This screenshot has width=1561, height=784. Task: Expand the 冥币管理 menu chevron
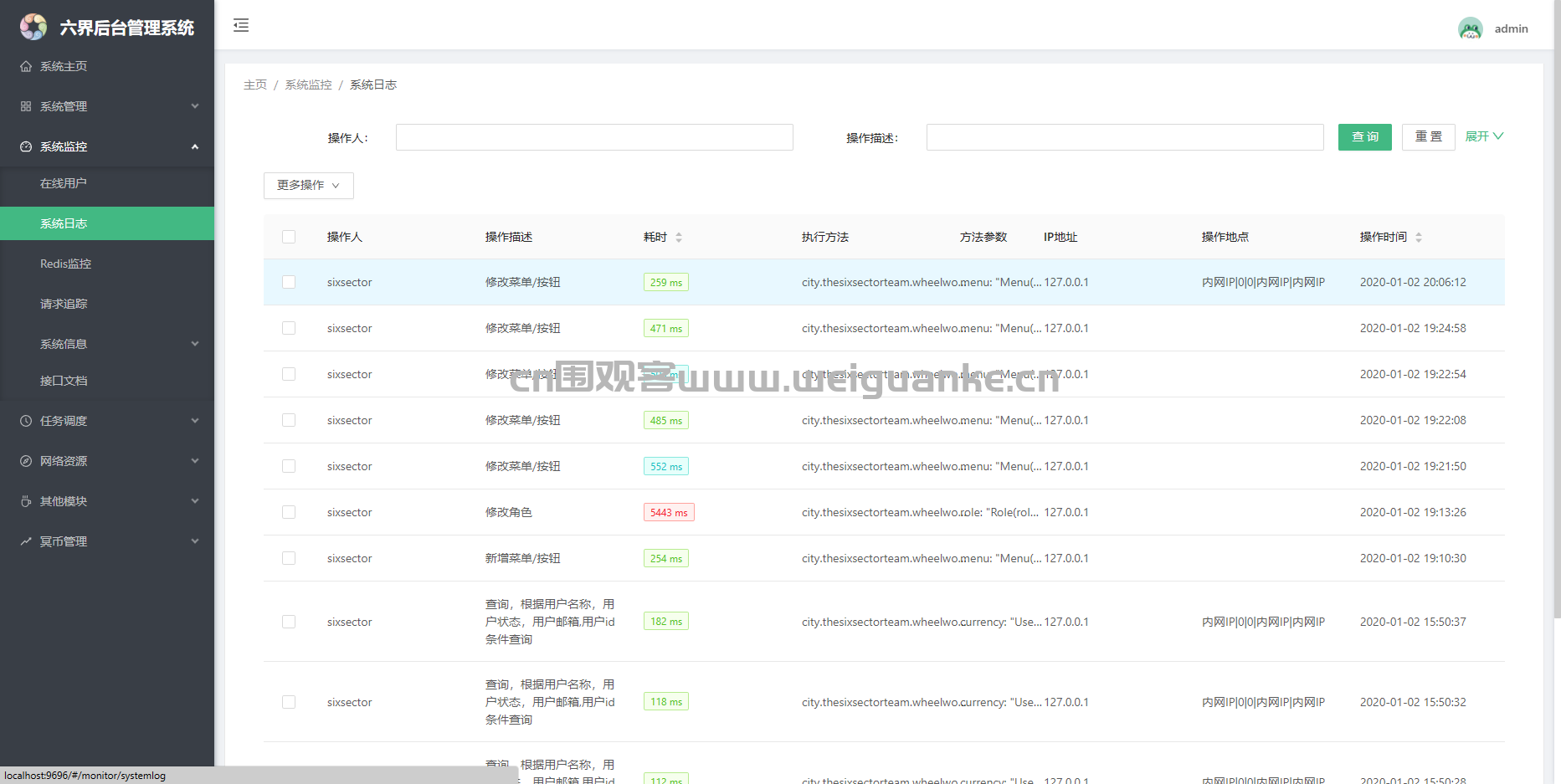[x=195, y=541]
